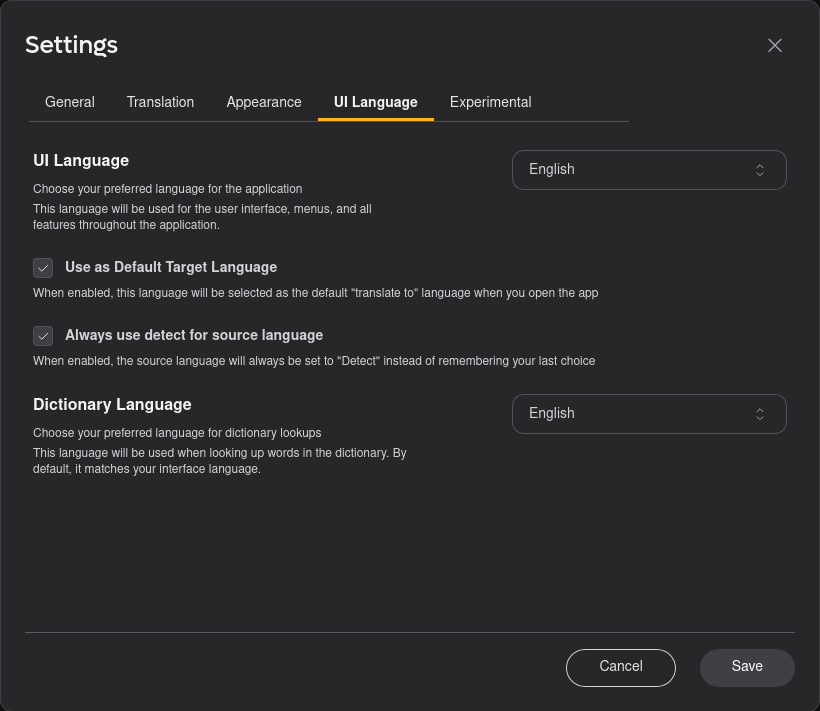Viewport: 820px width, 711px height.
Task: Click the 'Always use detect for source language' label
Action: click(194, 335)
